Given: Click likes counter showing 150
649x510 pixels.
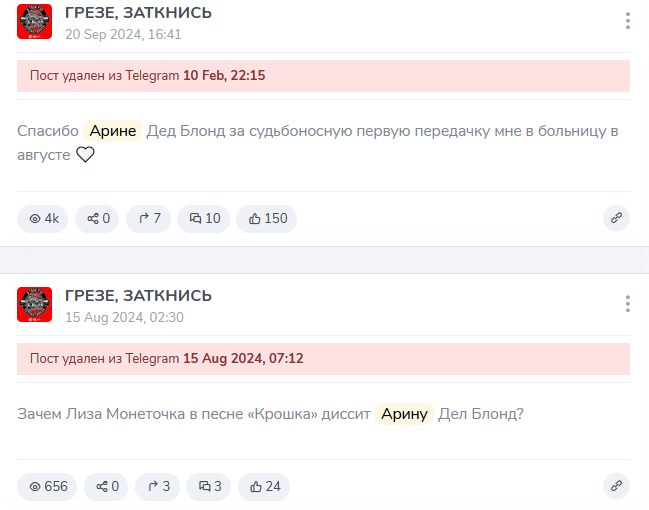Looking at the screenshot, I should [267, 219].
